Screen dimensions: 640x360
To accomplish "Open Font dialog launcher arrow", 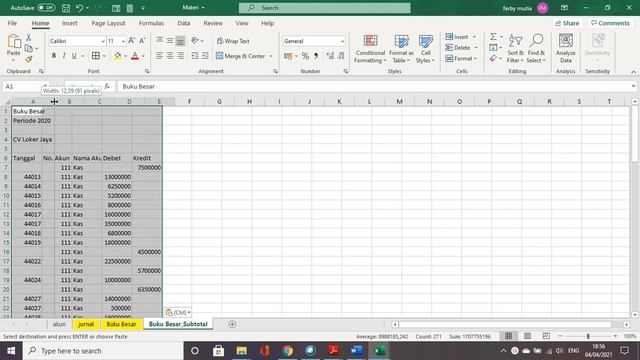I will (147, 71).
